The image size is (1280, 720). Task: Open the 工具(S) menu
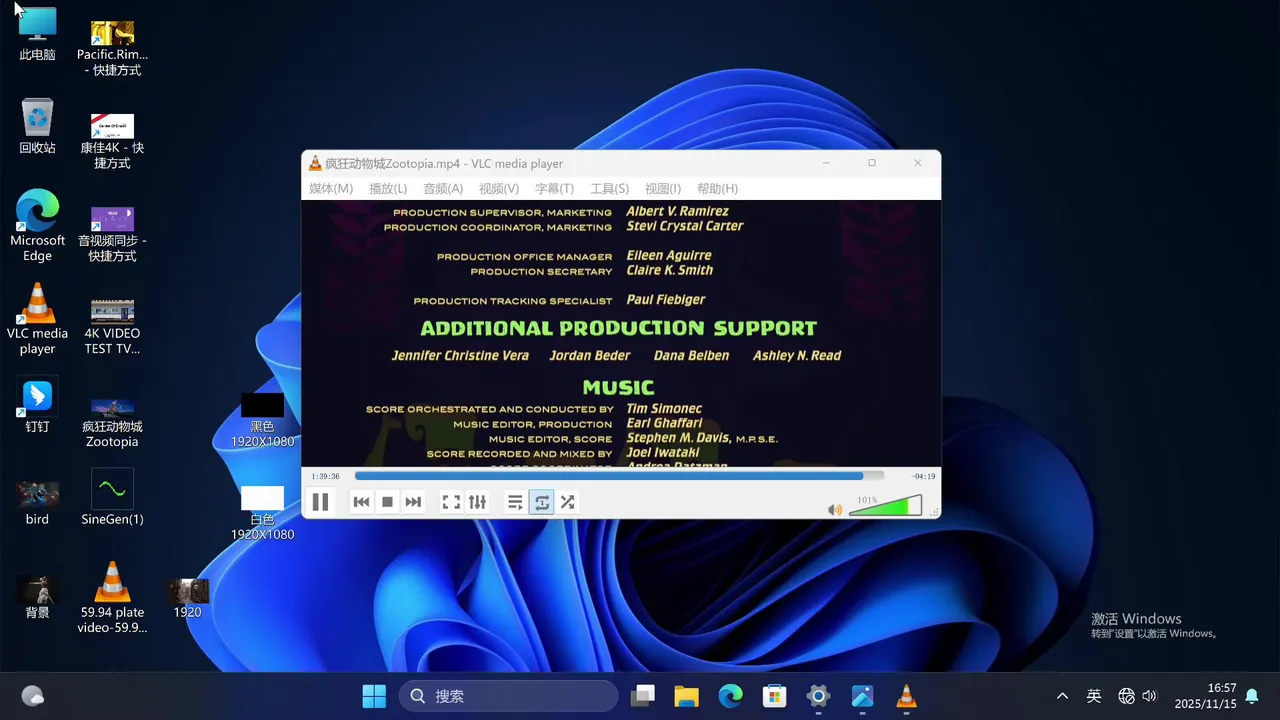click(609, 189)
